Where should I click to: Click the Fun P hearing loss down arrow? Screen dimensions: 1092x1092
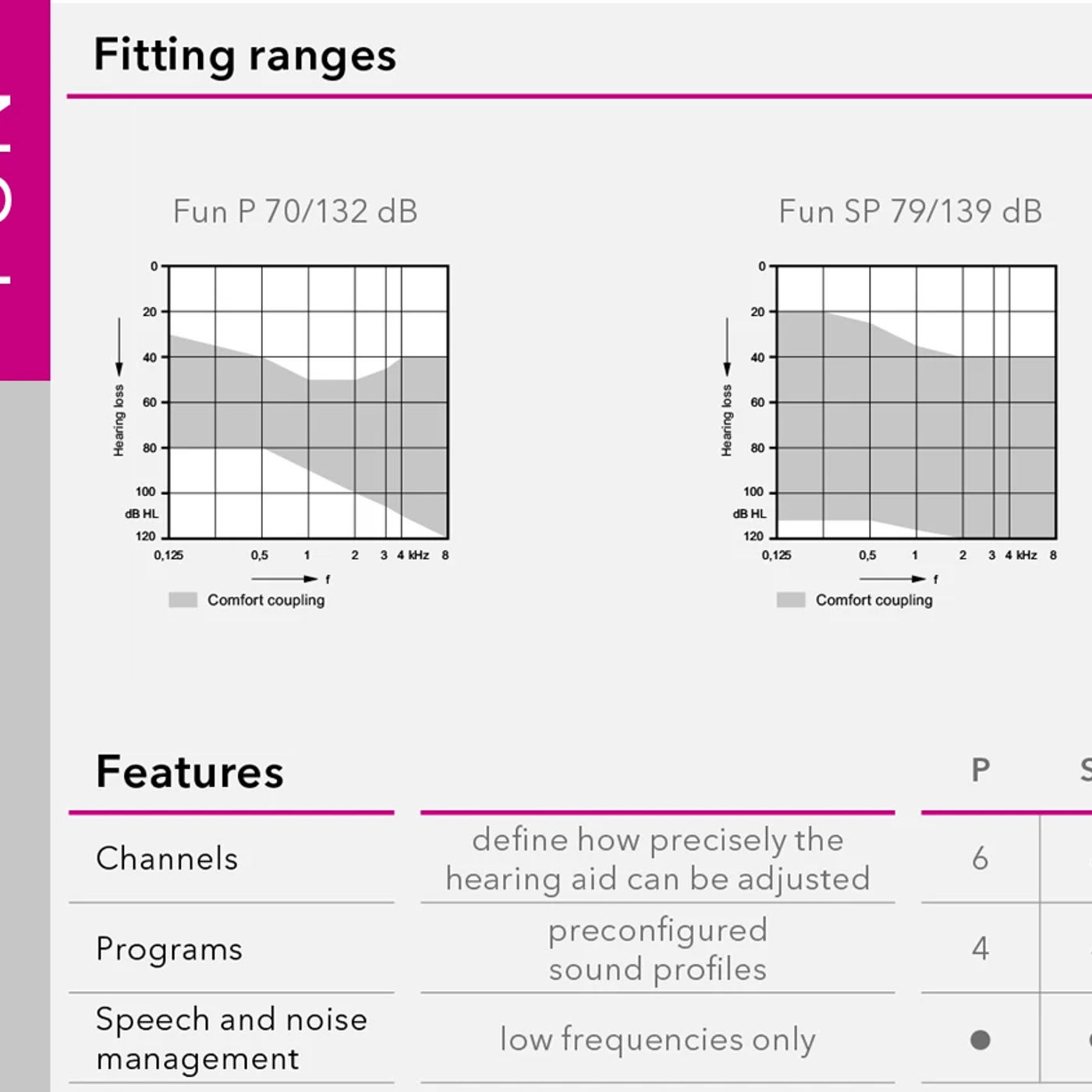119,347
